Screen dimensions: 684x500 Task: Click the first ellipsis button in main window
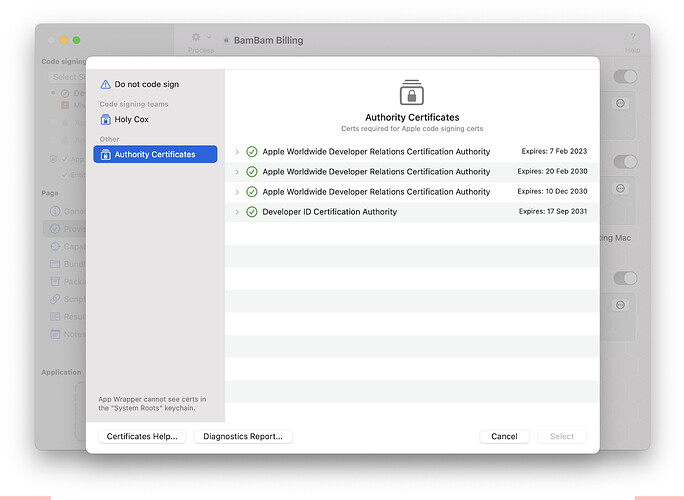coord(620,103)
